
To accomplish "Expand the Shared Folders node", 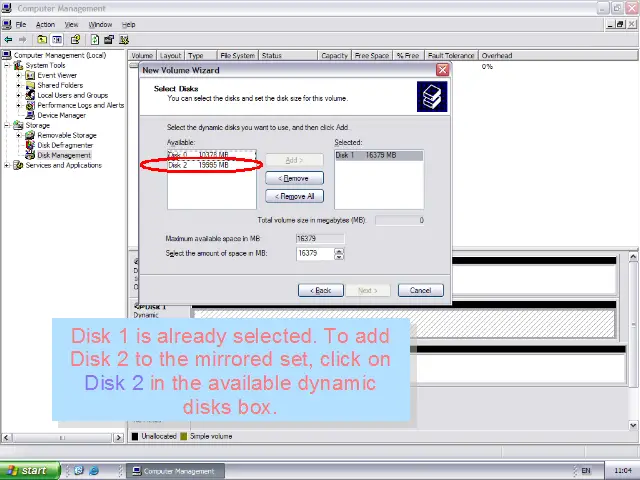I will (18, 85).
